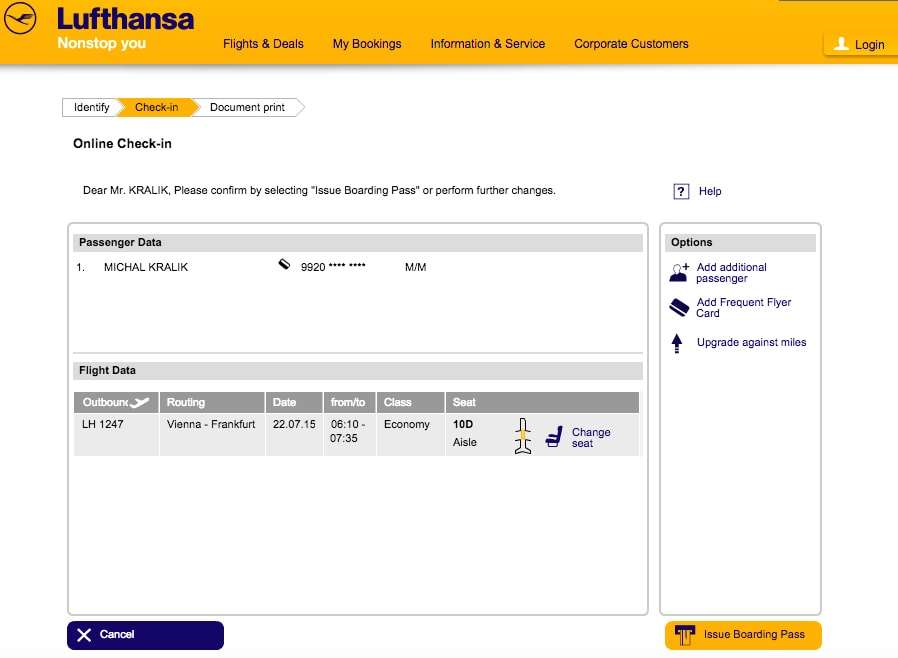Screen dimensions: 898x658
Task: Click the Seat column header
Action: pyautogui.click(x=542, y=403)
